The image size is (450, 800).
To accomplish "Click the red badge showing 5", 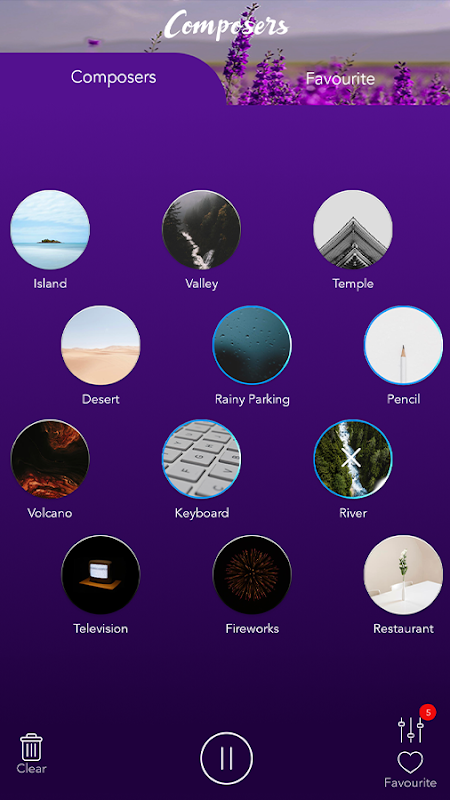I will click(x=428, y=712).
